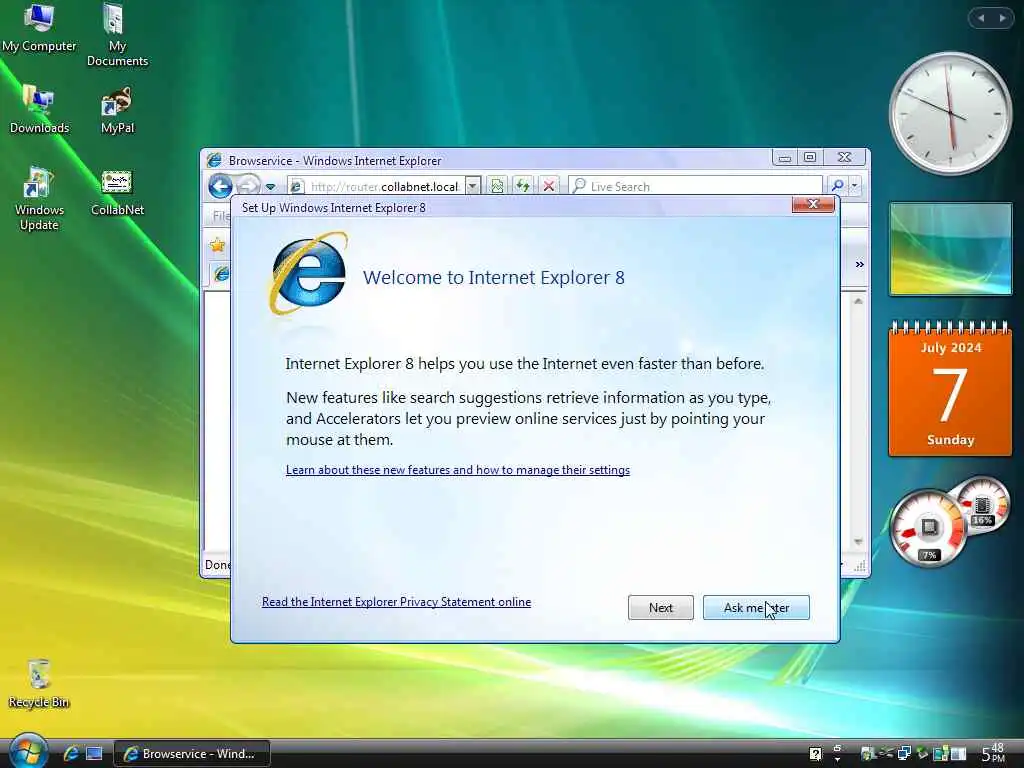Click the browser scrollbar up arrow

coord(858,301)
